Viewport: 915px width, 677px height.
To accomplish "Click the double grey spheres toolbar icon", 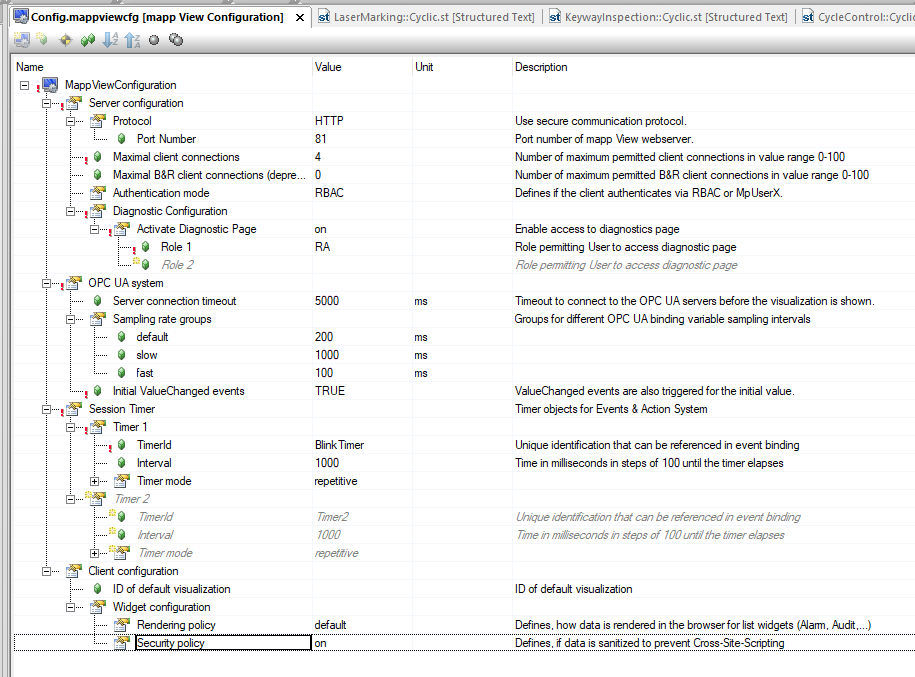I will pyautogui.click(x=176, y=40).
